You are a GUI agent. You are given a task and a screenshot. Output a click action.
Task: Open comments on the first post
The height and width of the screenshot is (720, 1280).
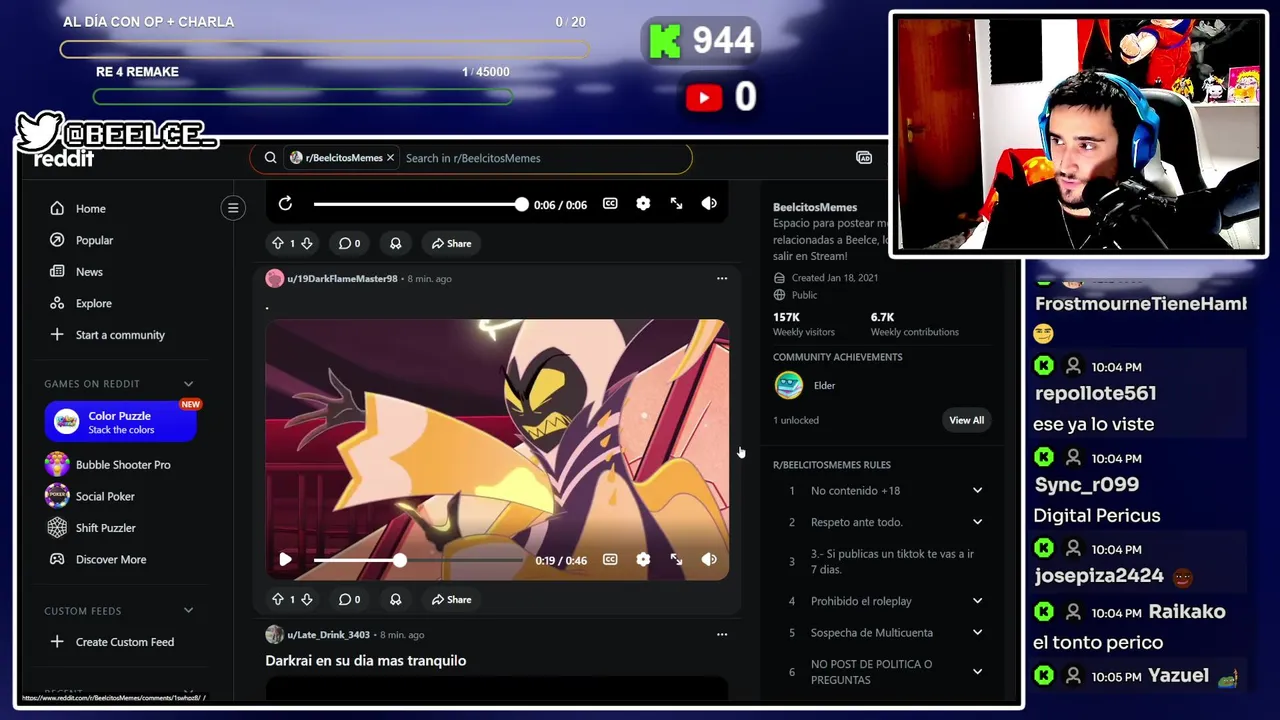[x=349, y=243]
